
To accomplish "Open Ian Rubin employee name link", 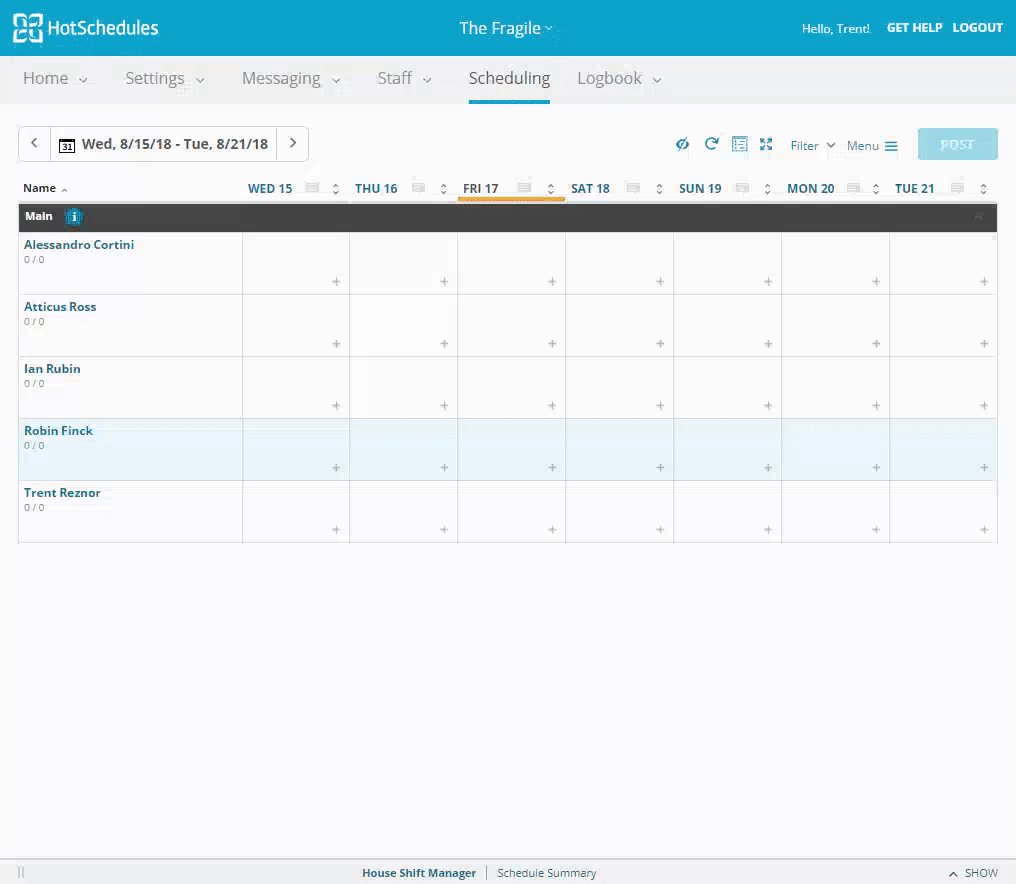I will [x=52, y=369].
